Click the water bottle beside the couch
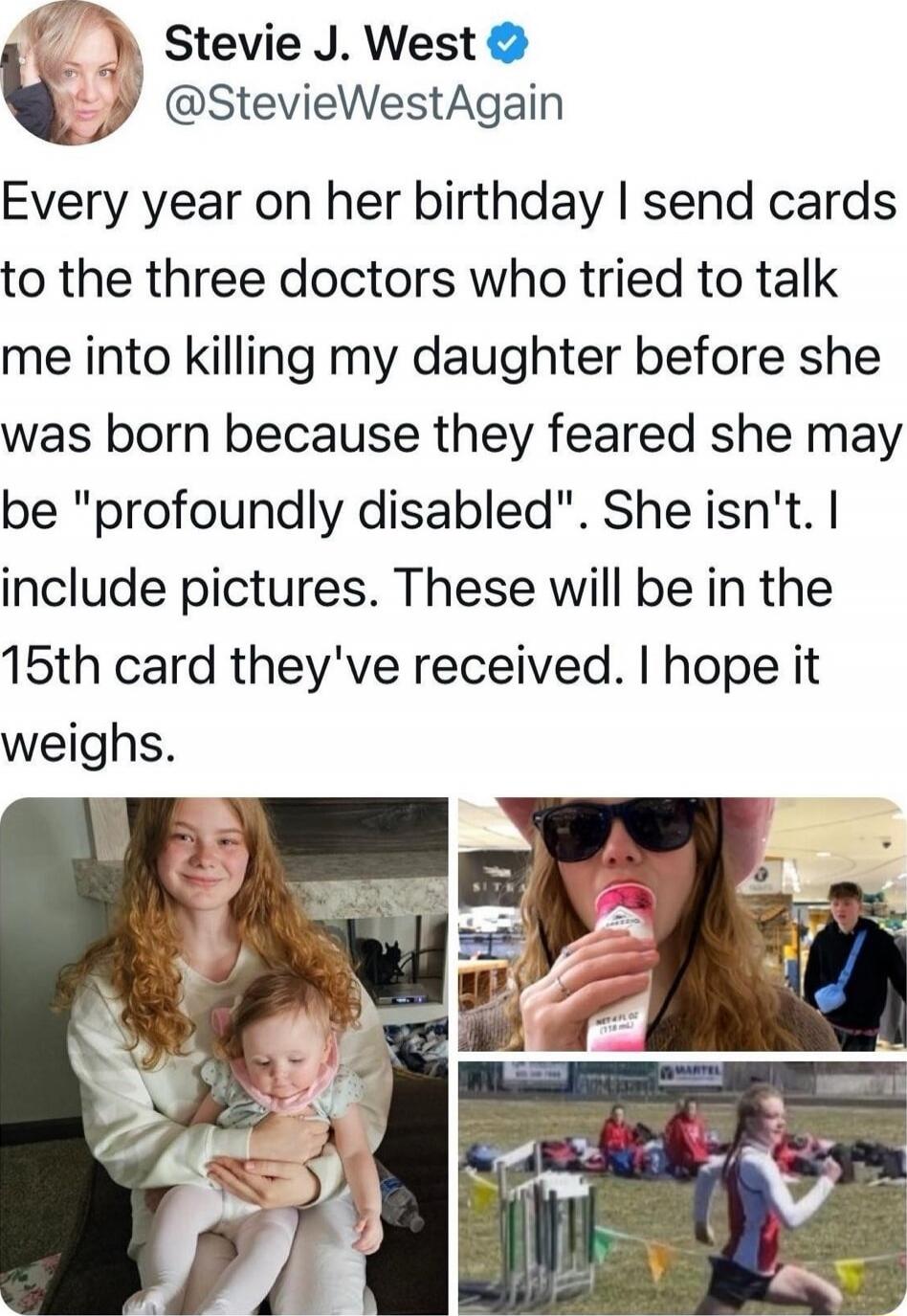 (x=400, y=1199)
